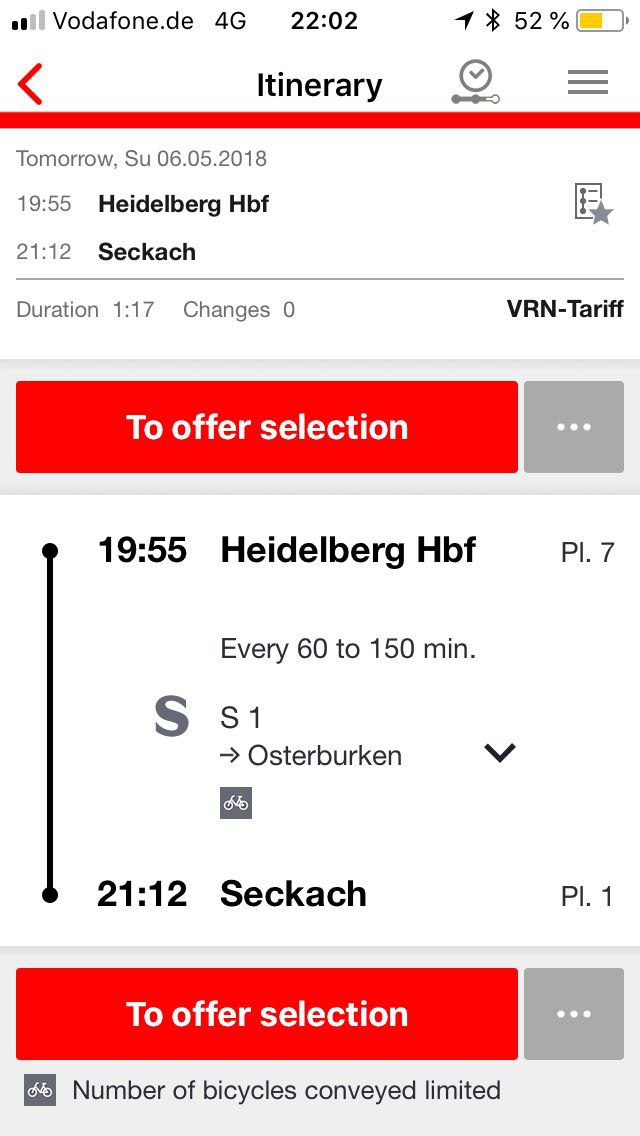Tap the S 1 line label
The width and height of the screenshot is (640, 1136).
(x=241, y=717)
